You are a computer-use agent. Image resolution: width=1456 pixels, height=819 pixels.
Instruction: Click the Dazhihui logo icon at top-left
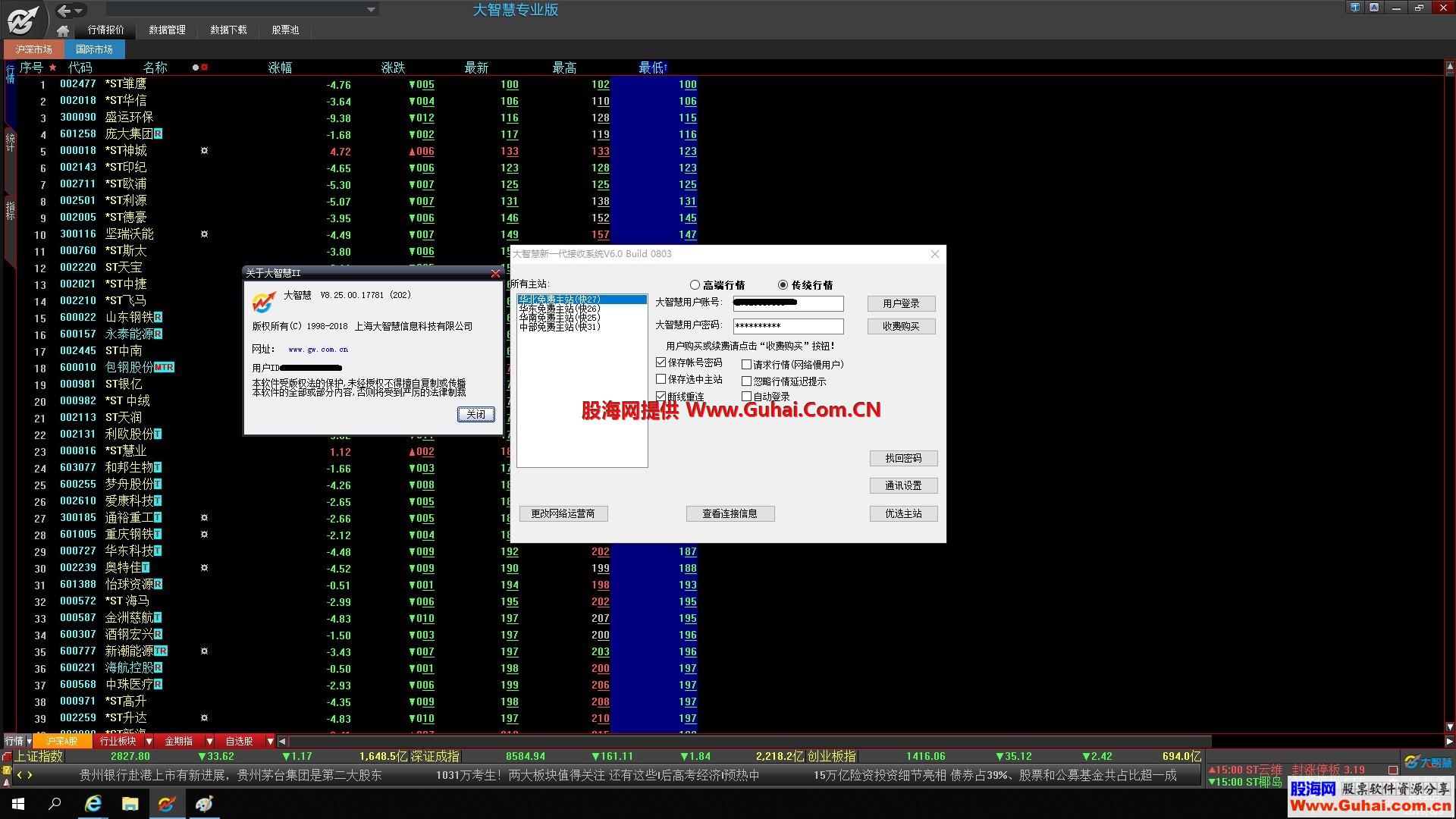(x=23, y=19)
